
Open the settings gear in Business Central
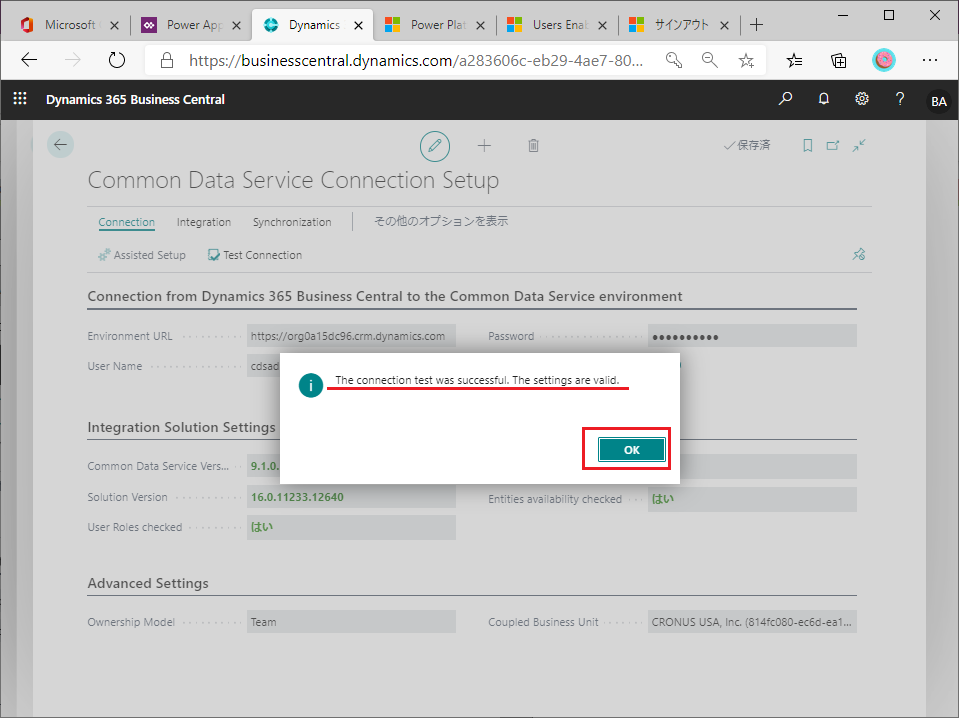point(862,98)
